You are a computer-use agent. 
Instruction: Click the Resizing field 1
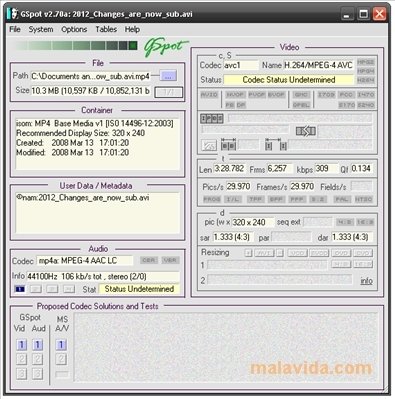pos(267,265)
